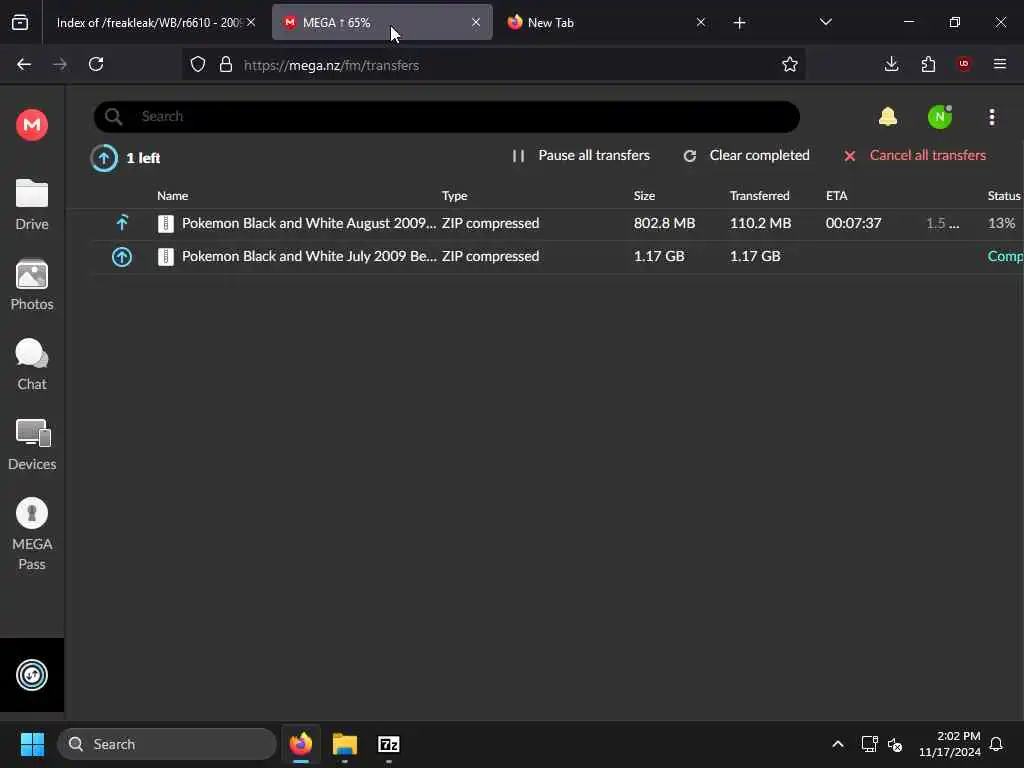Close the MEGA tab
Image resolution: width=1024 pixels, height=768 pixels.
click(x=476, y=22)
